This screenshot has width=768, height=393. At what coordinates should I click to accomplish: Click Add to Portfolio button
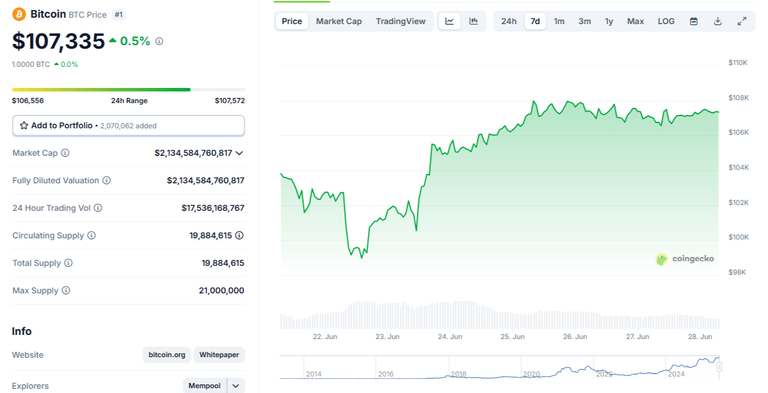tap(128, 125)
